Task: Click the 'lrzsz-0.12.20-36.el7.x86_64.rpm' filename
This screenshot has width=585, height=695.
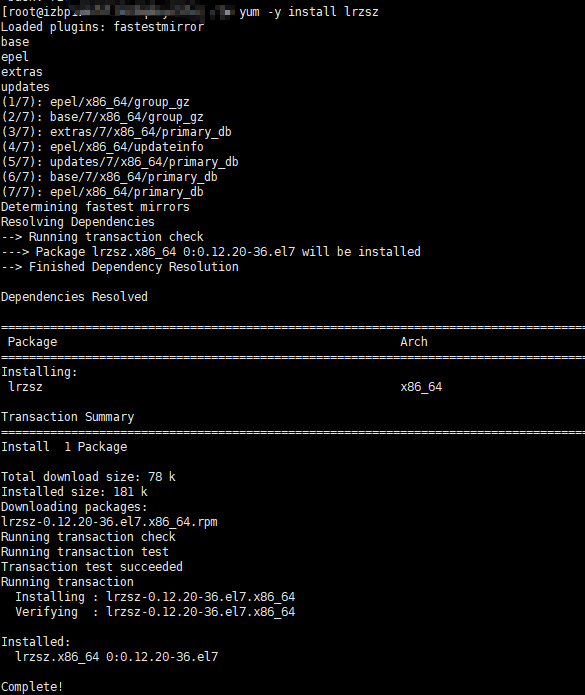Action: (x=109, y=522)
